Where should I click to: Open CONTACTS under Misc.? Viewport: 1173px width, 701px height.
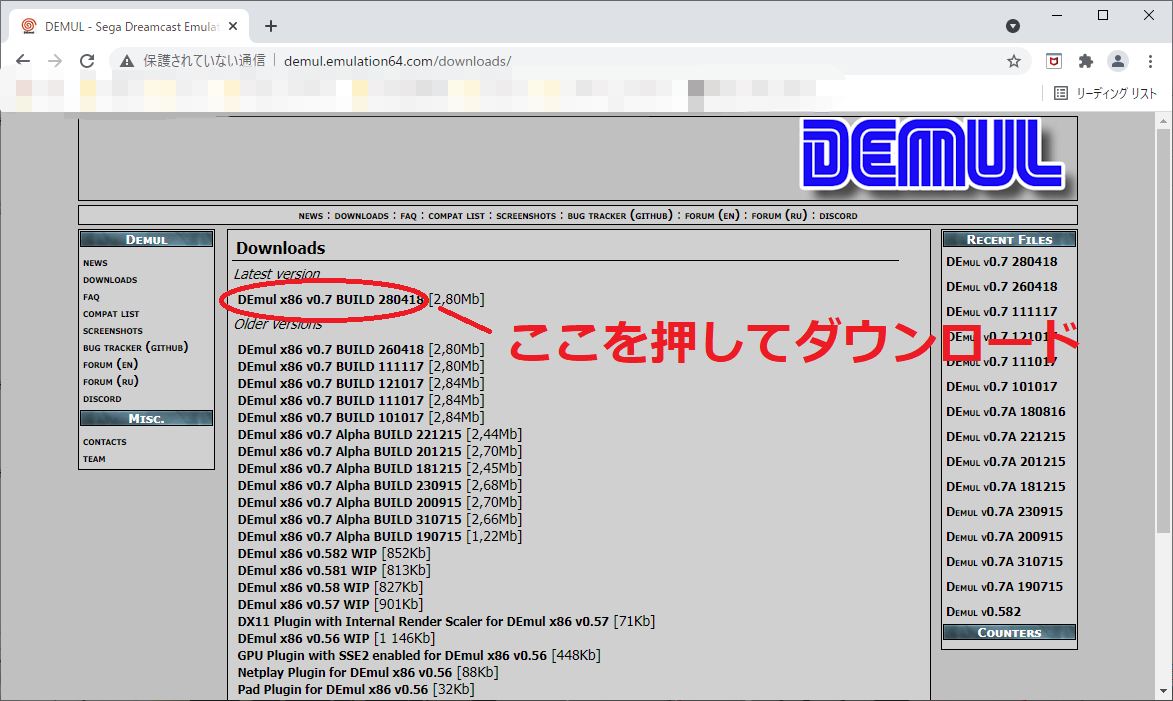pyautogui.click(x=105, y=442)
